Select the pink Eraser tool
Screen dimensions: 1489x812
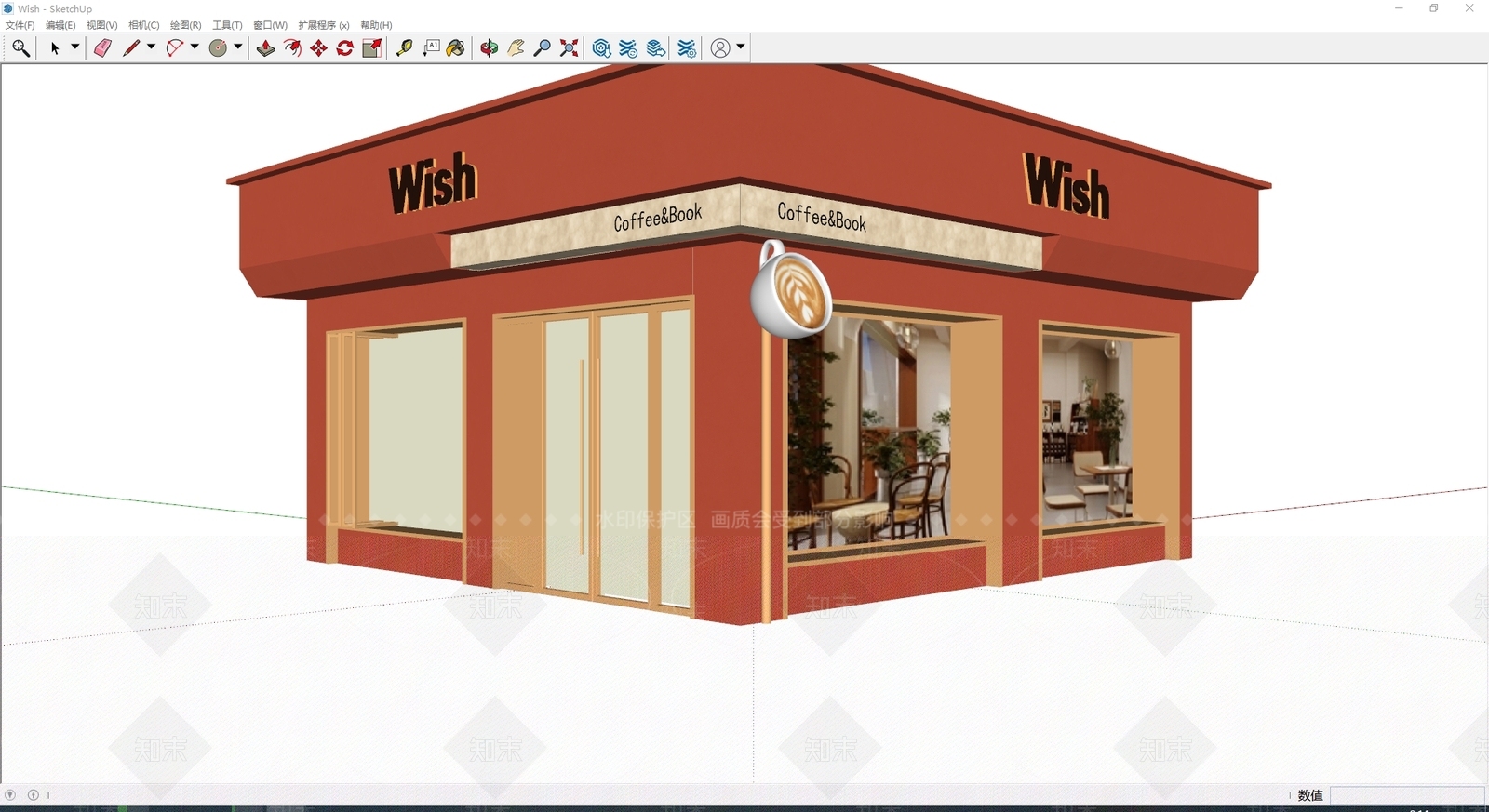(102, 48)
